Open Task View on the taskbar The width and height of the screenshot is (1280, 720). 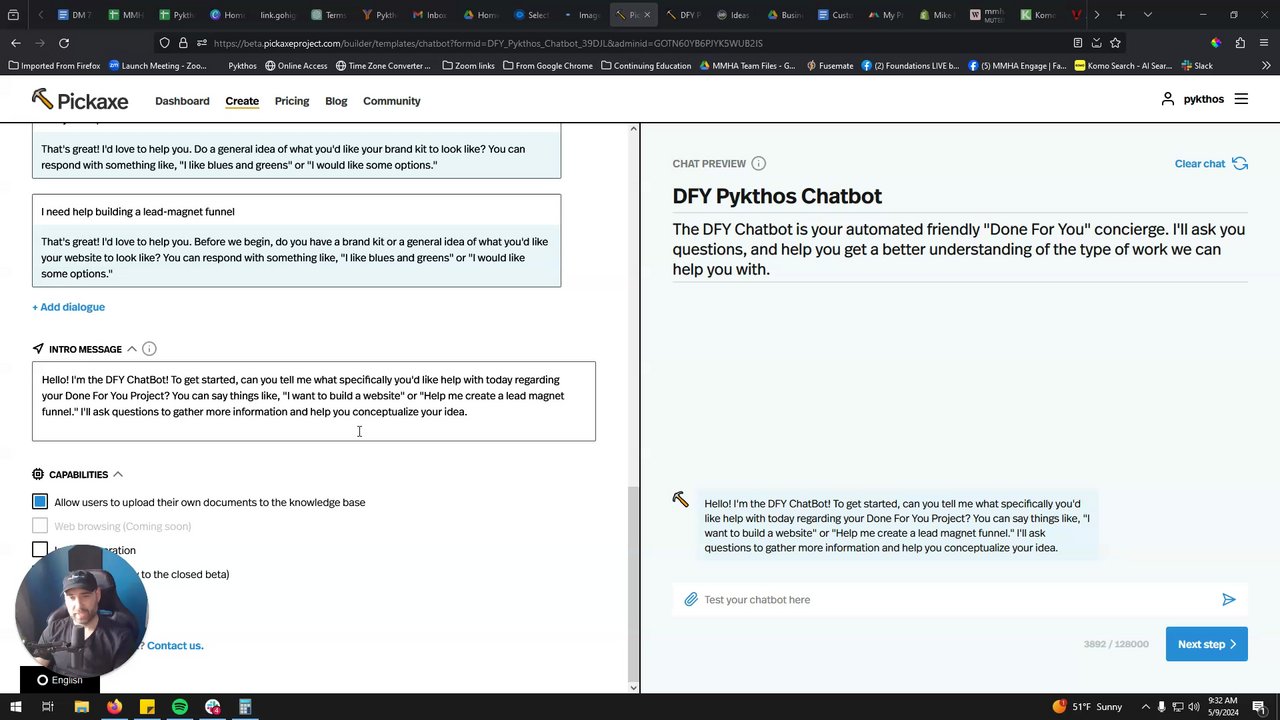click(47, 707)
